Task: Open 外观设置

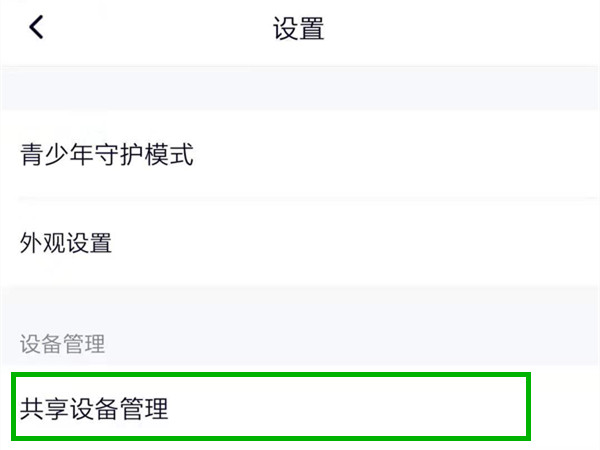Action: (300, 242)
